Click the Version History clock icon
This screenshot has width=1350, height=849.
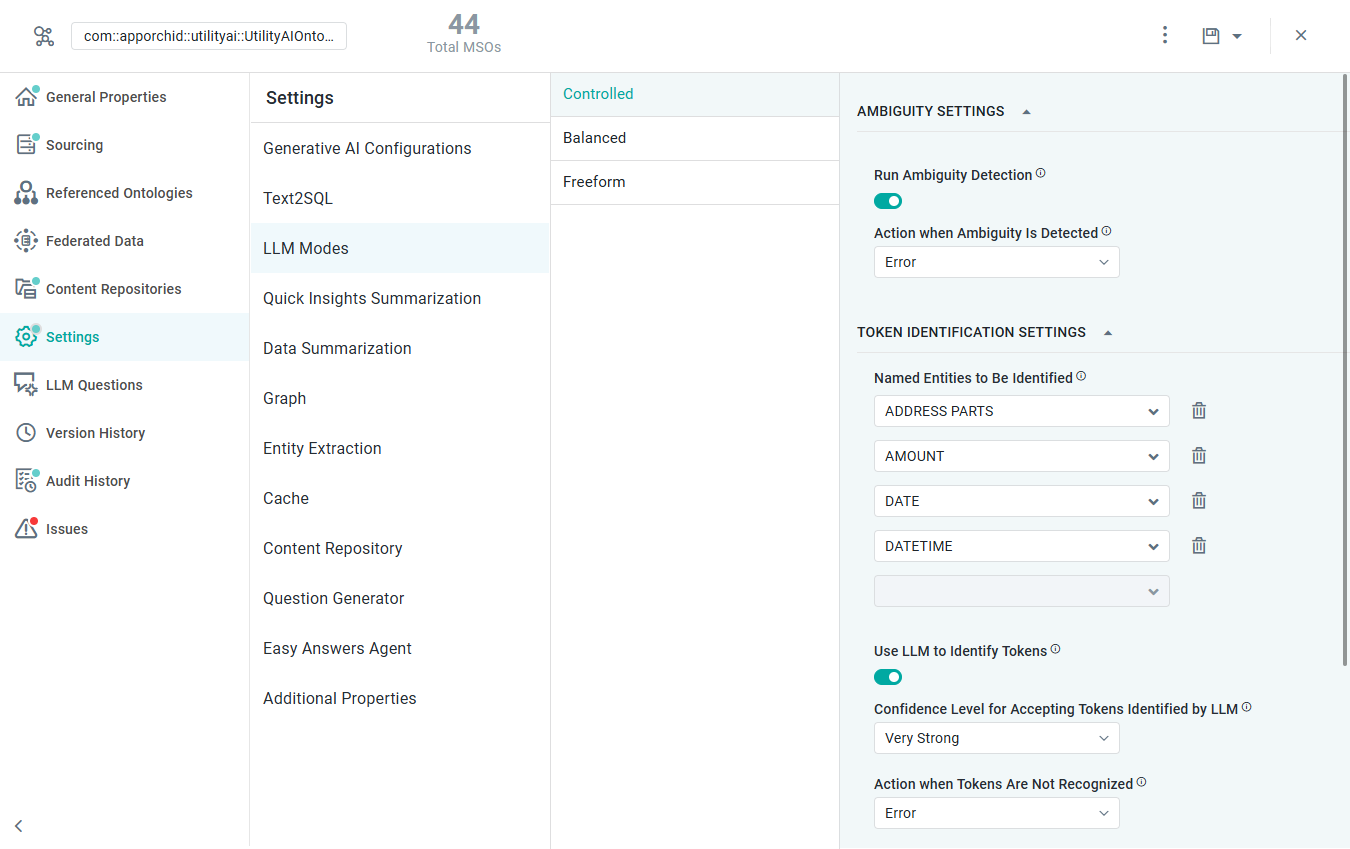(x=26, y=433)
